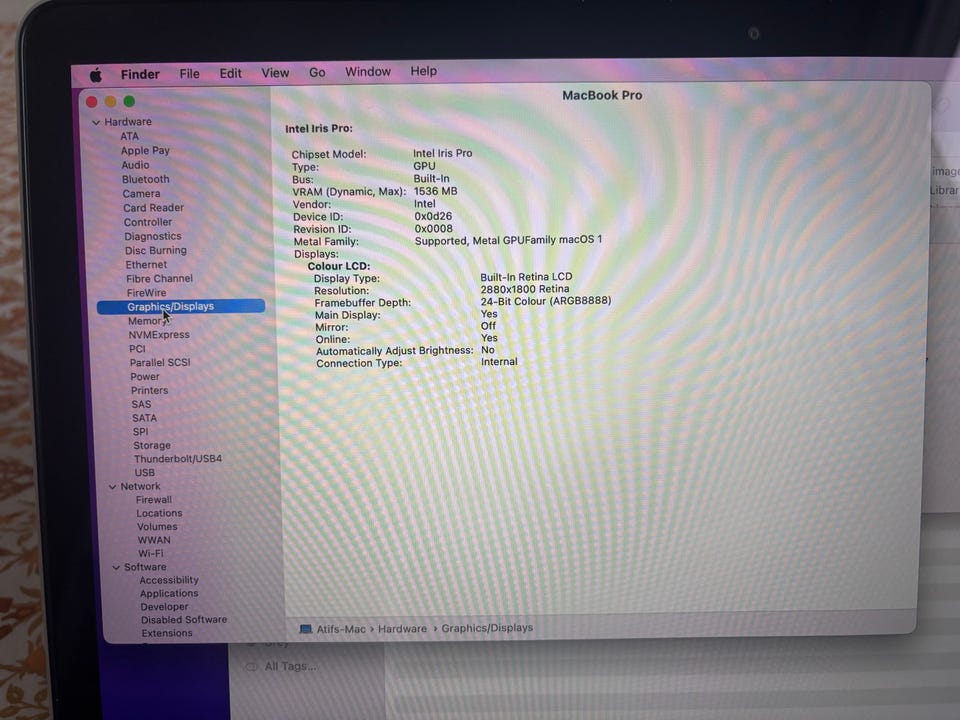
Task: Click the 2880x1800 Retina resolution value
Action: (525, 289)
